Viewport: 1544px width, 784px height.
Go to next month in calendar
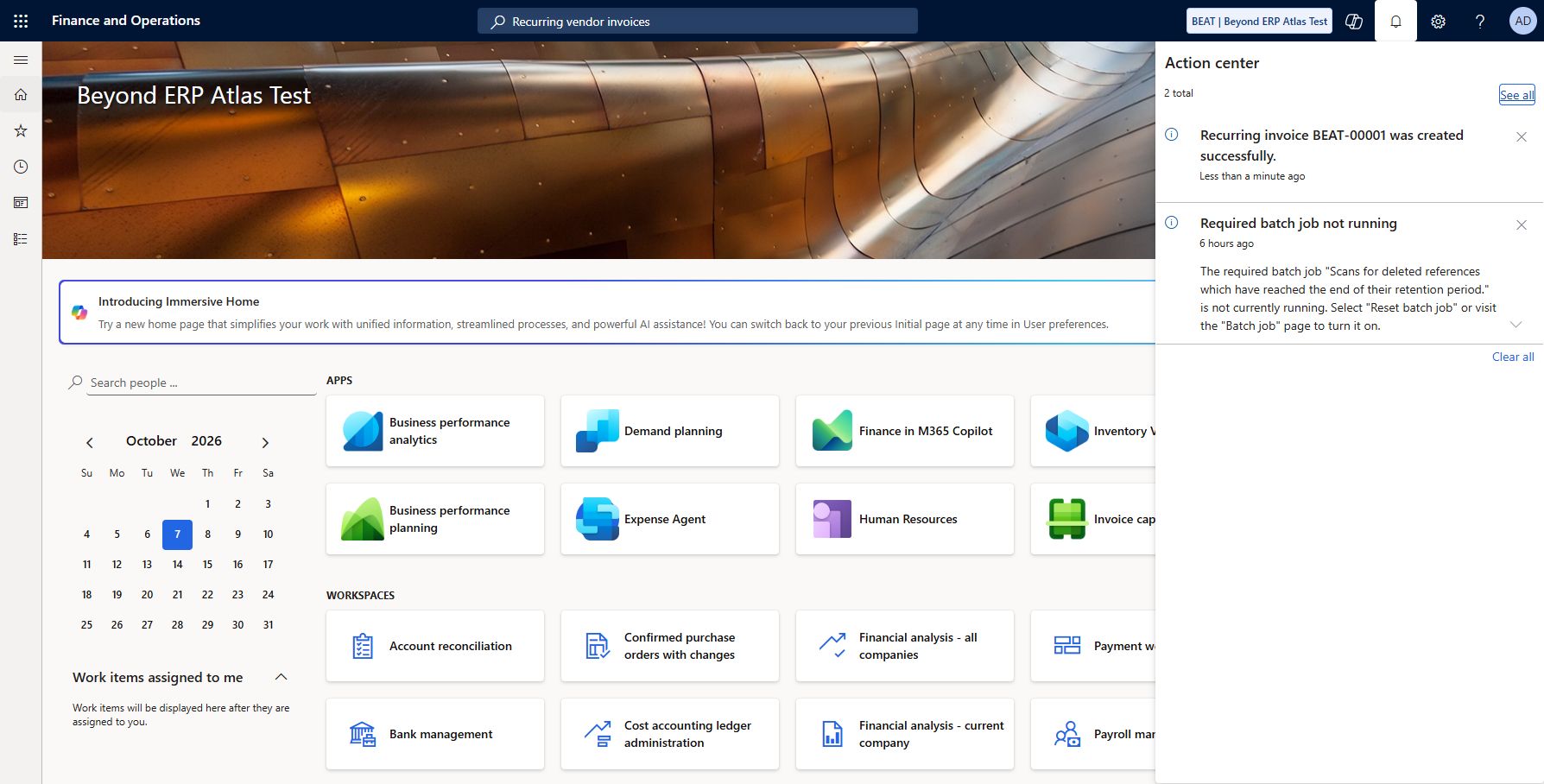pyautogui.click(x=265, y=442)
